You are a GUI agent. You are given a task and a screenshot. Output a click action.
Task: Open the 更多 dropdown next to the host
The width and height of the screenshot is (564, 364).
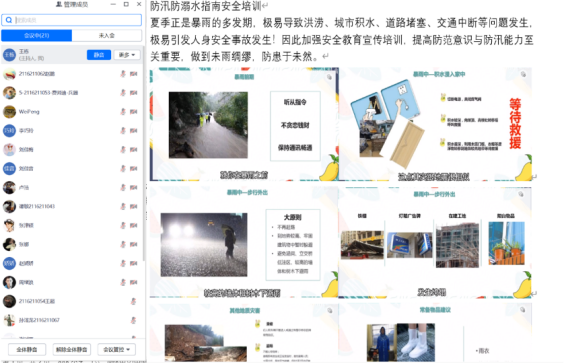[127, 55]
